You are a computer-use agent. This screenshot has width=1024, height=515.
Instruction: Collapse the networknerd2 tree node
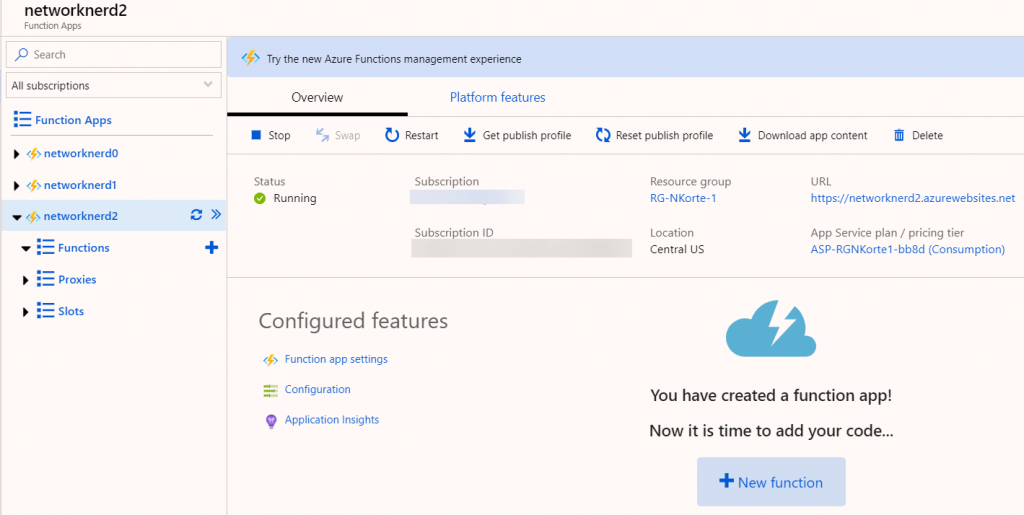point(17,217)
